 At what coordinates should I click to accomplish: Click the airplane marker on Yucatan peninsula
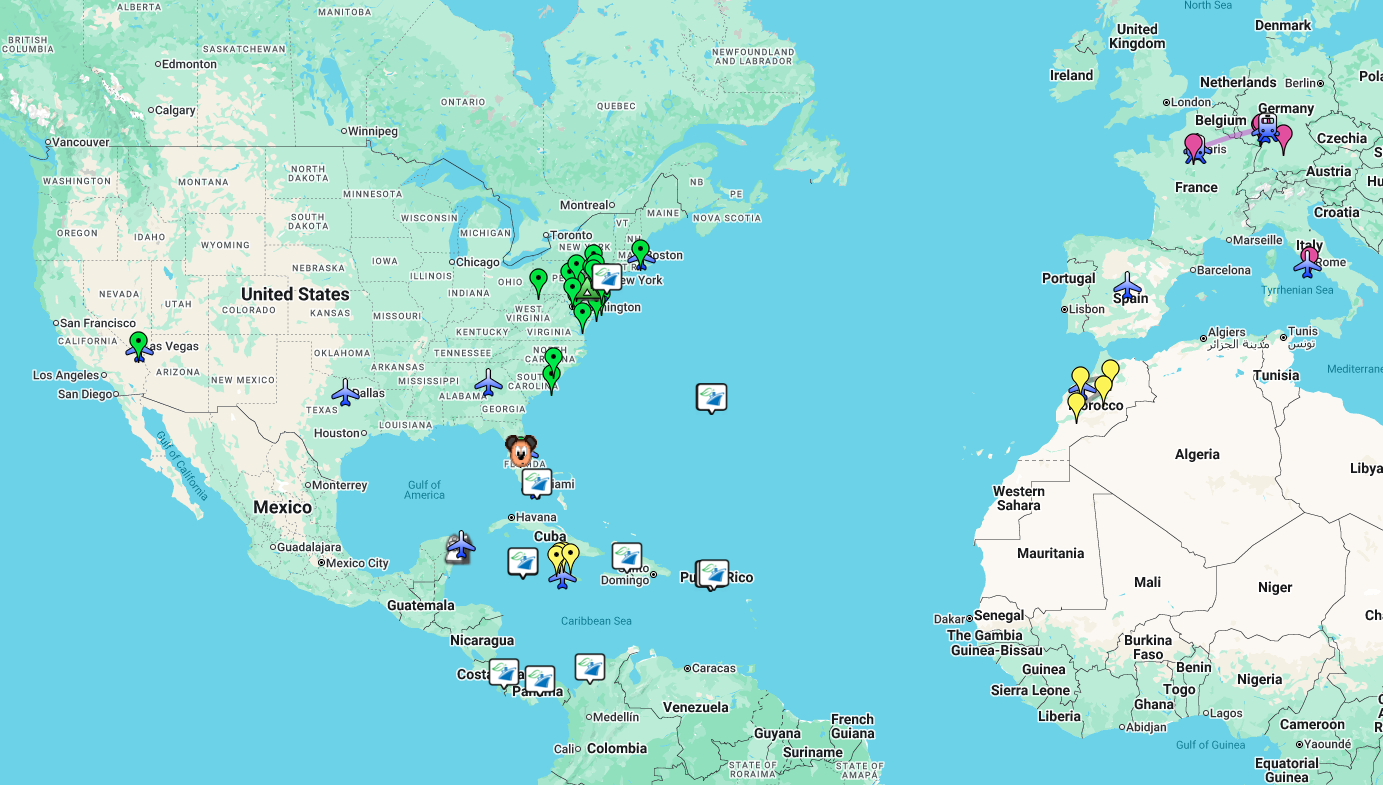pos(460,545)
